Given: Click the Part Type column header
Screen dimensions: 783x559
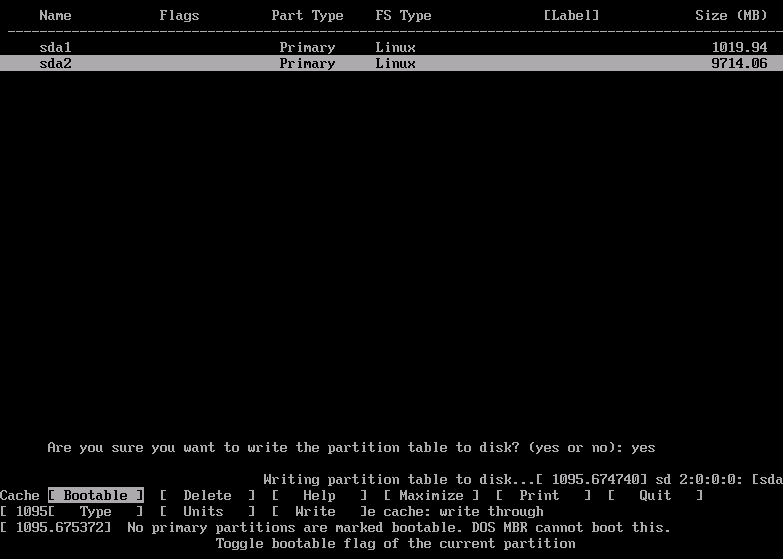Looking at the screenshot, I should point(307,15).
